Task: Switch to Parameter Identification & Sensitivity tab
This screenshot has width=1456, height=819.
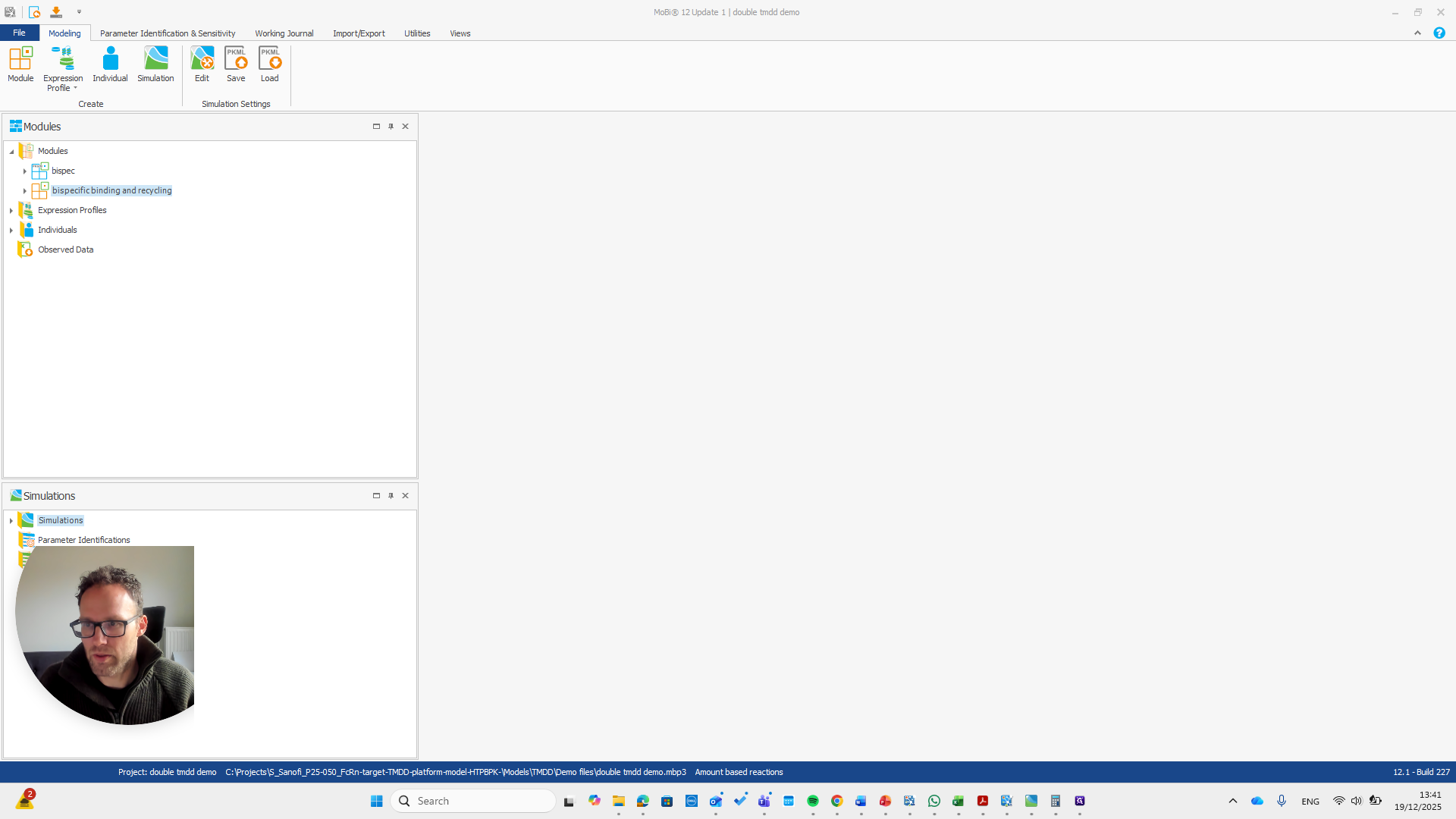Action: click(168, 33)
